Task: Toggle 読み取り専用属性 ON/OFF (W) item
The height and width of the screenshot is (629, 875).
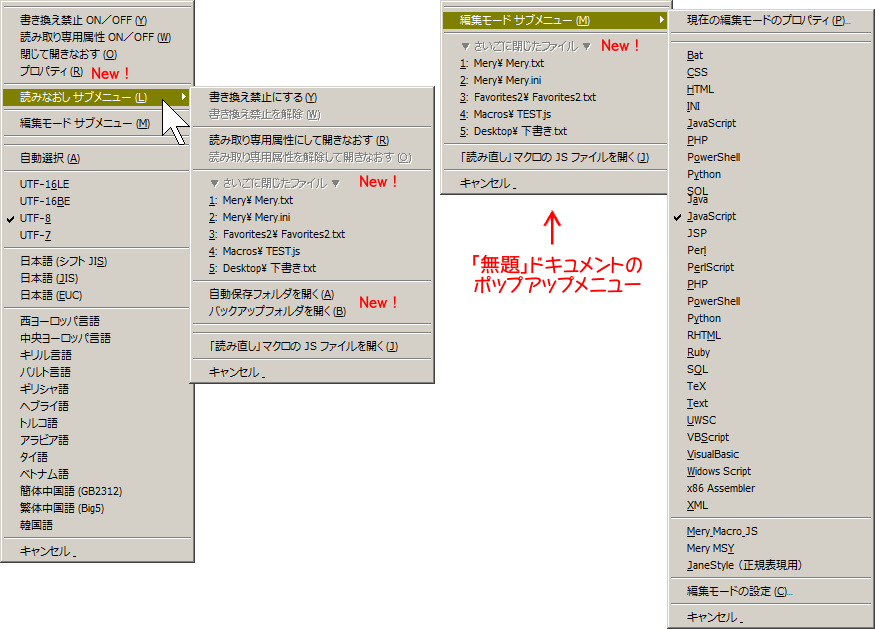Action: (x=95, y=37)
